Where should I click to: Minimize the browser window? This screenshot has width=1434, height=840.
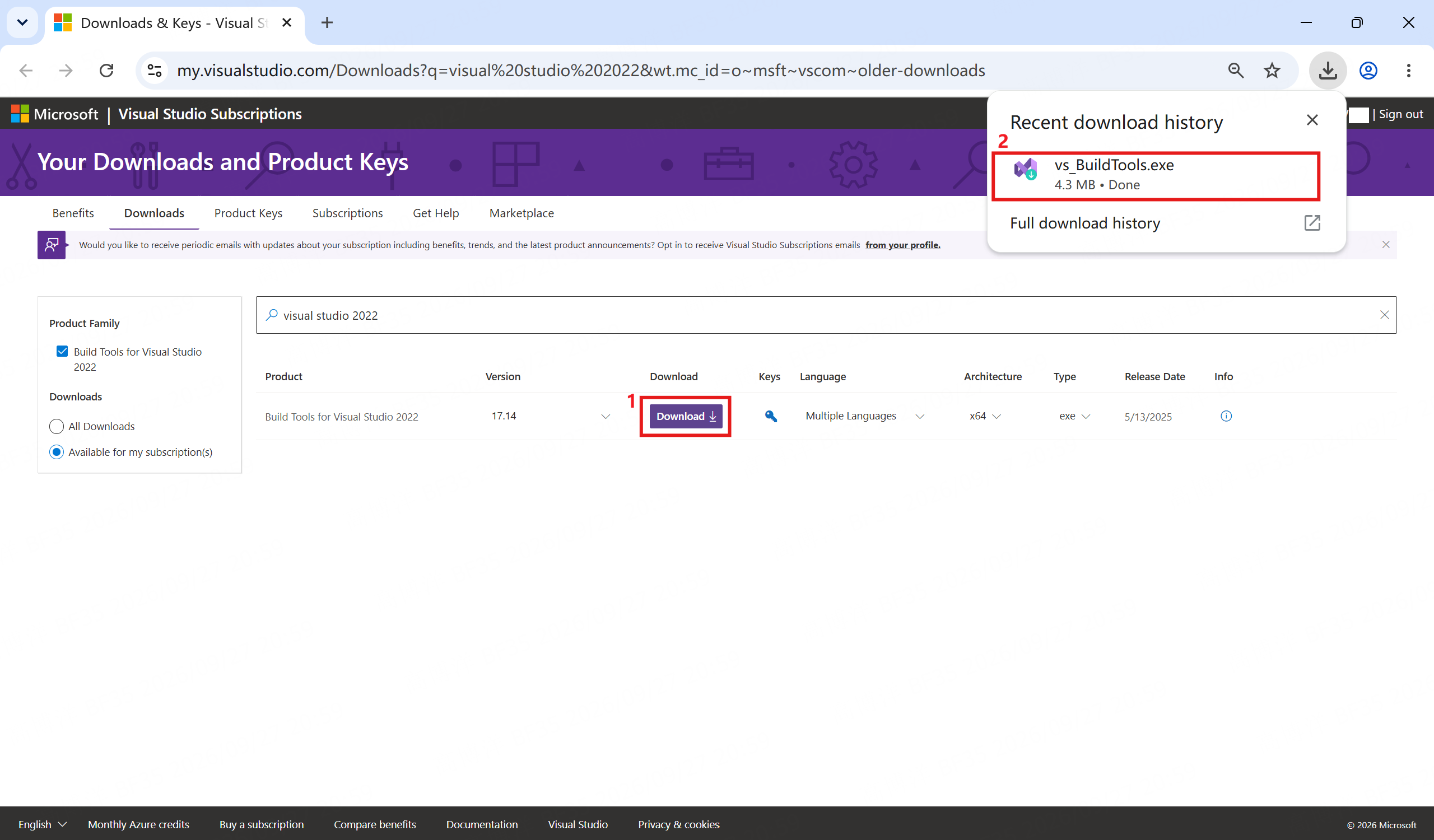(1305, 23)
